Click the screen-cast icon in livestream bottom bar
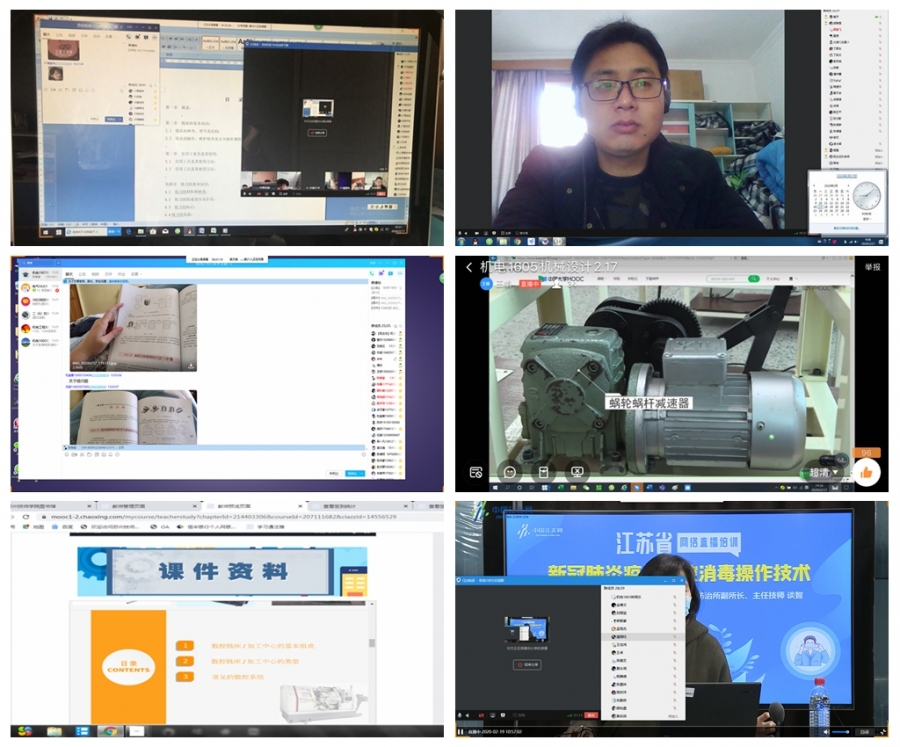 [x=577, y=472]
